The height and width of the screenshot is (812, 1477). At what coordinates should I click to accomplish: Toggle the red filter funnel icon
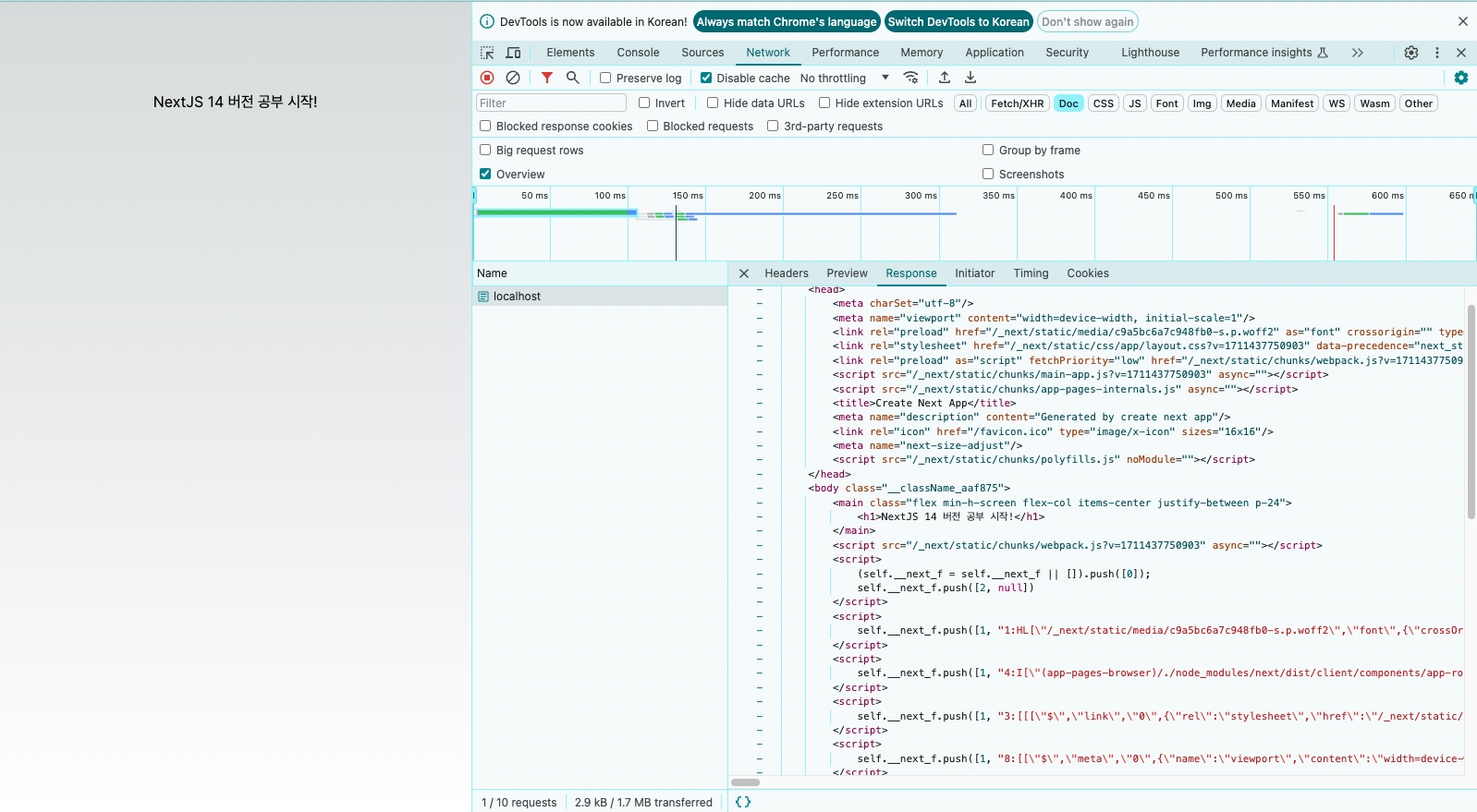(547, 78)
